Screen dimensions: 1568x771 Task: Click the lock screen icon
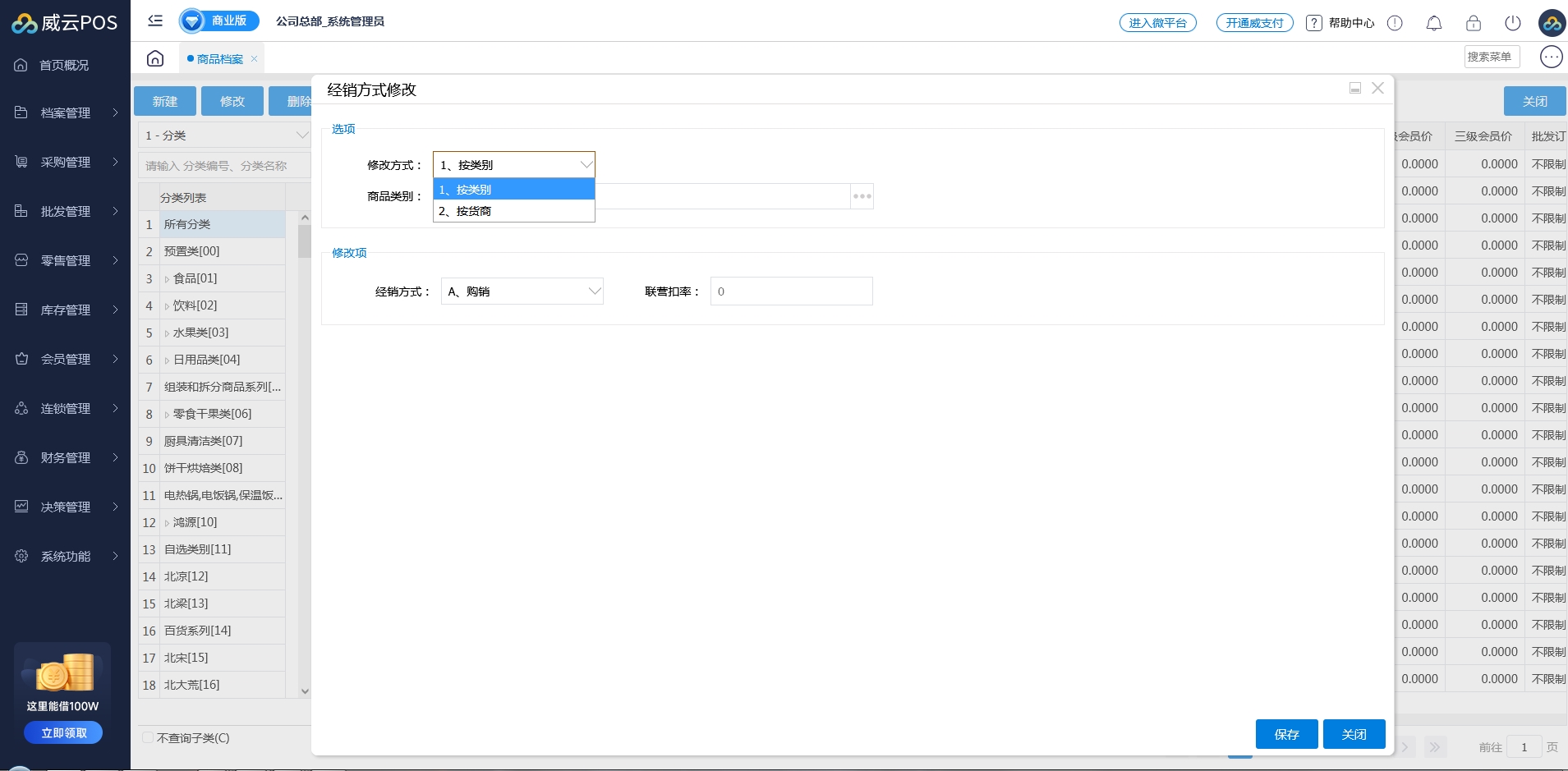pos(1473,23)
